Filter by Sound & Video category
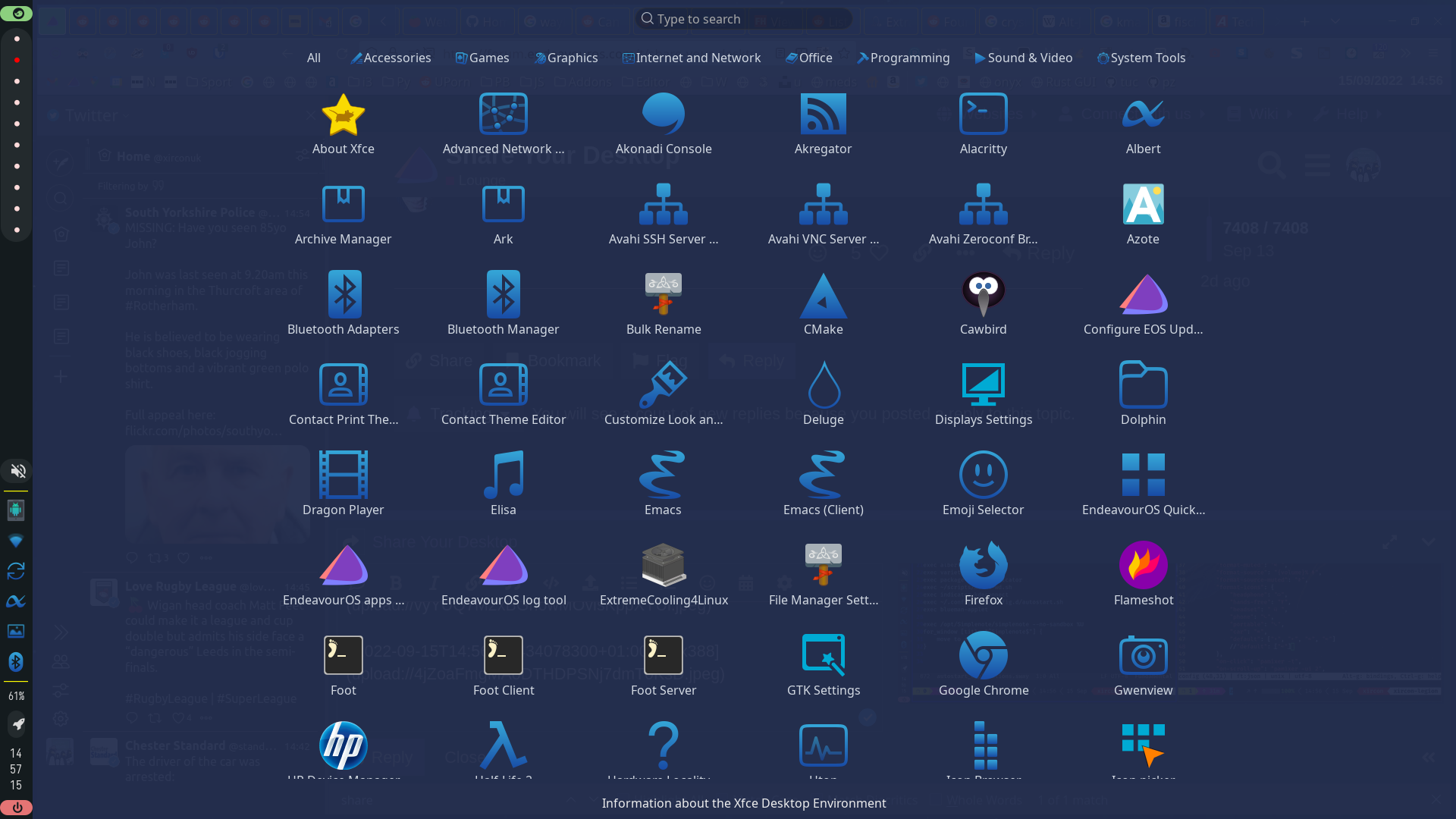The height and width of the screenshot is (819, 1456). click(x=1023, y=58)
